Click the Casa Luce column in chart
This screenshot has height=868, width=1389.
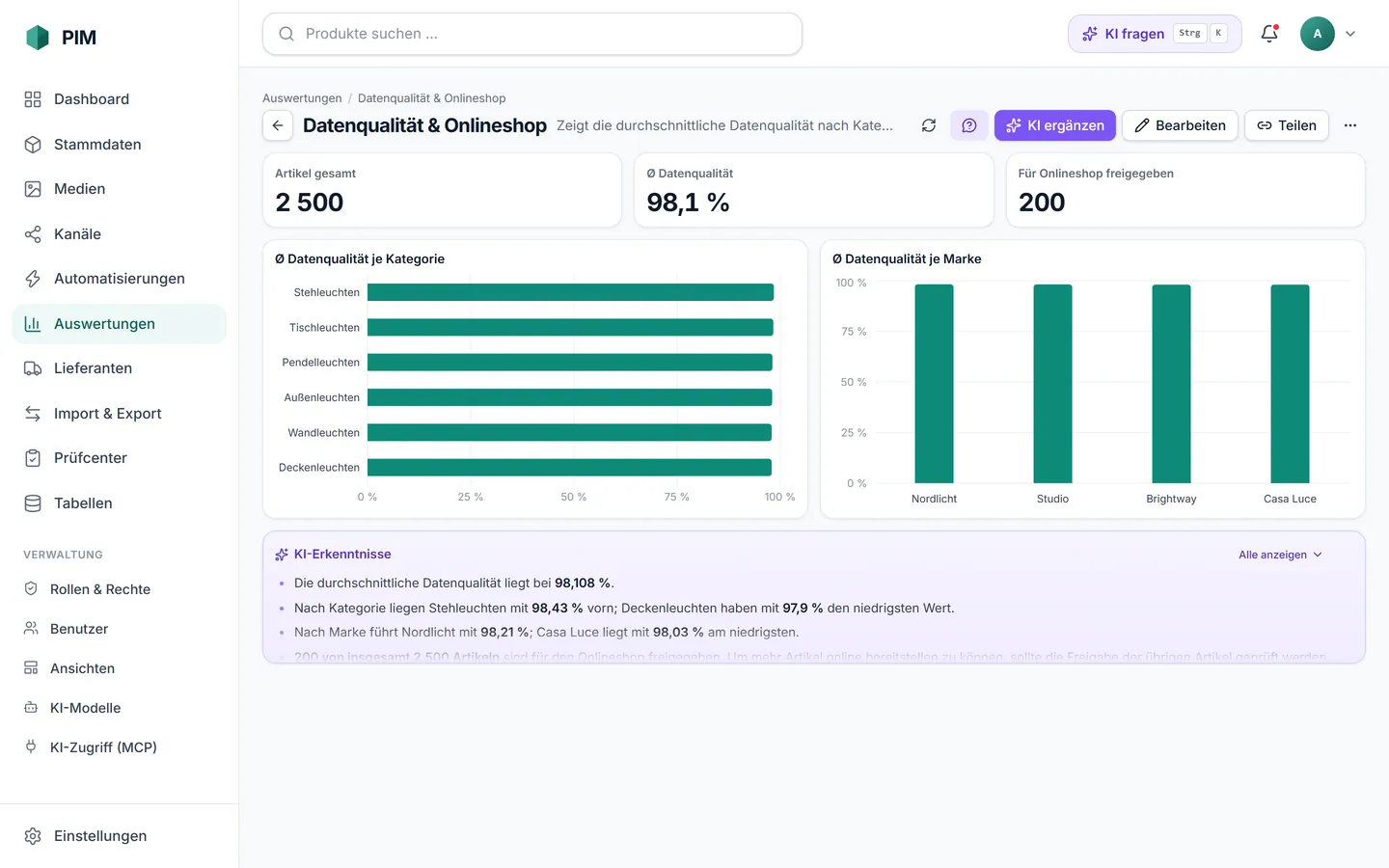pos(1290,384)
